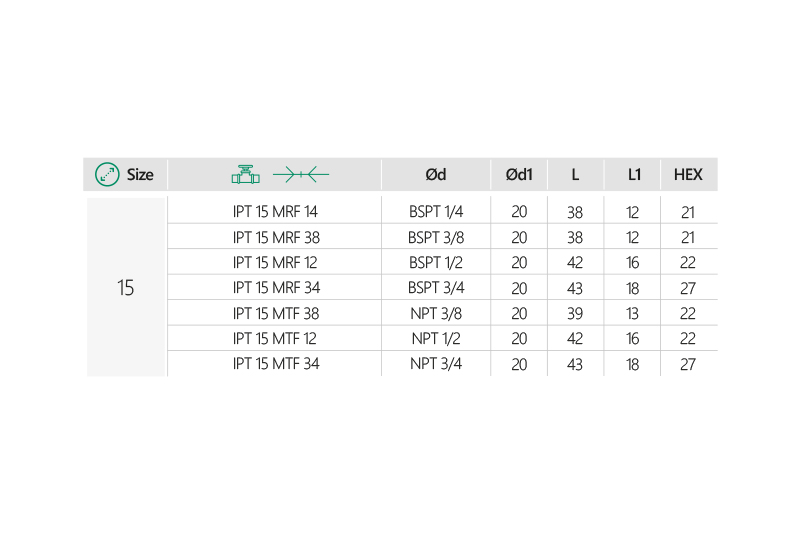Screen dimensions: 800x534
Task: Select the IPT 15 MTF 12 entry
Action: (275, 339)
